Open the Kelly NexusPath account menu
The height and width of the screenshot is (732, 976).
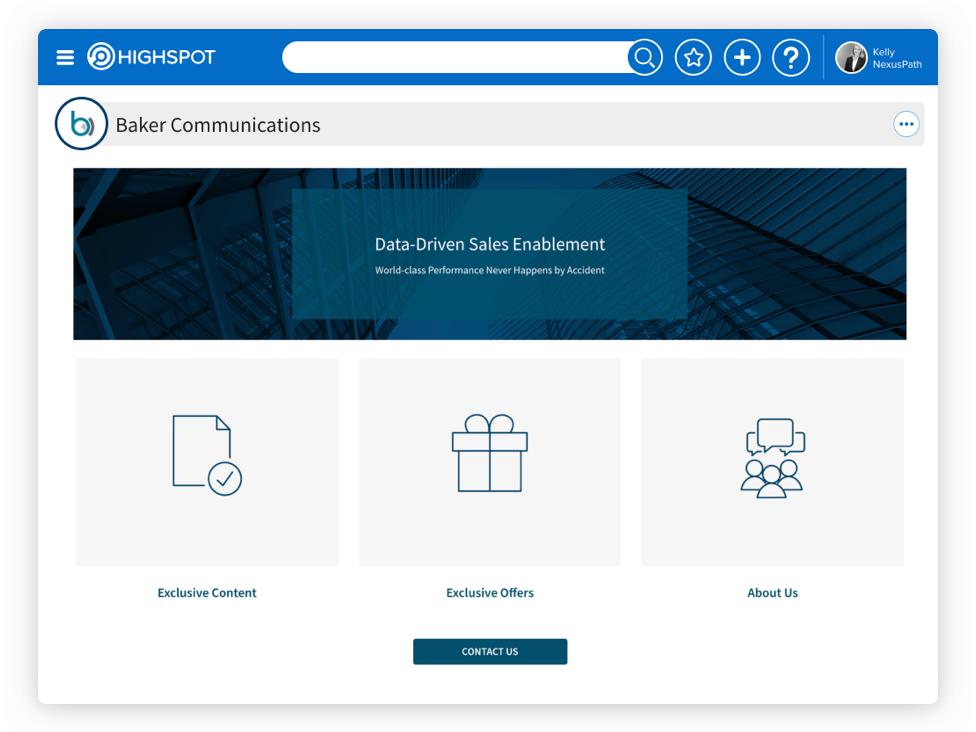tap(896, 58)
